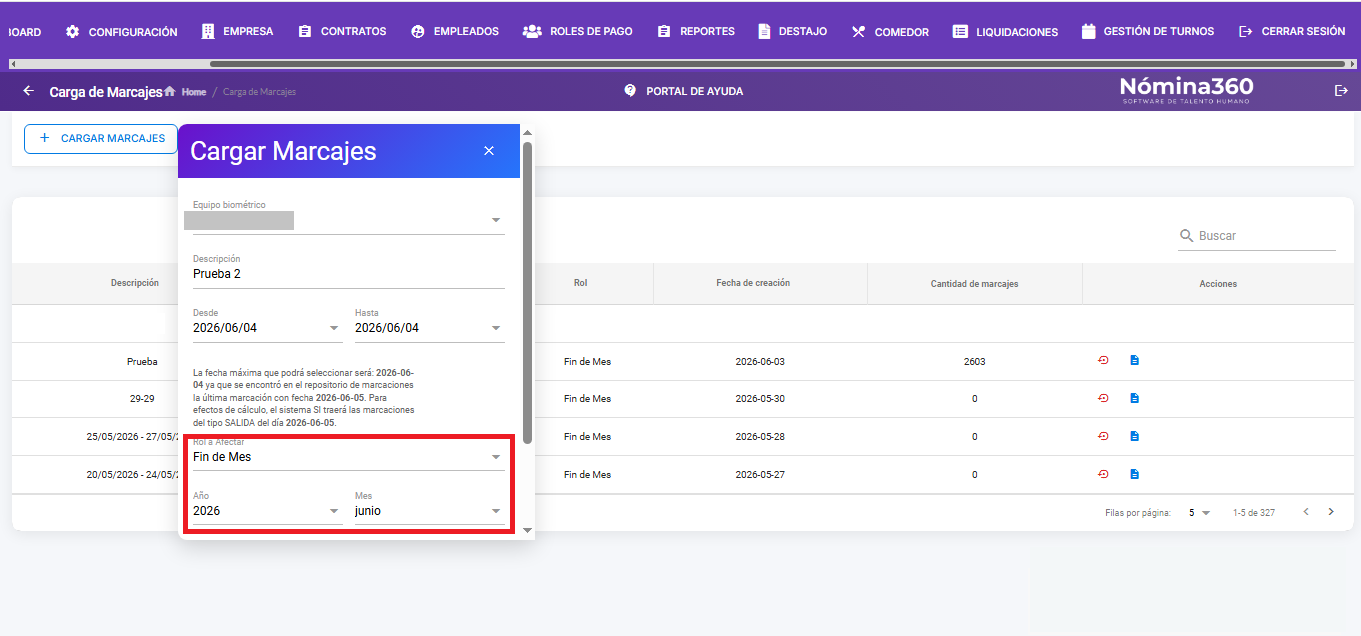The height and width of the screenshot is (636, 1361).
Task: Click the Cargar Marcajes button
Action: 101,138
